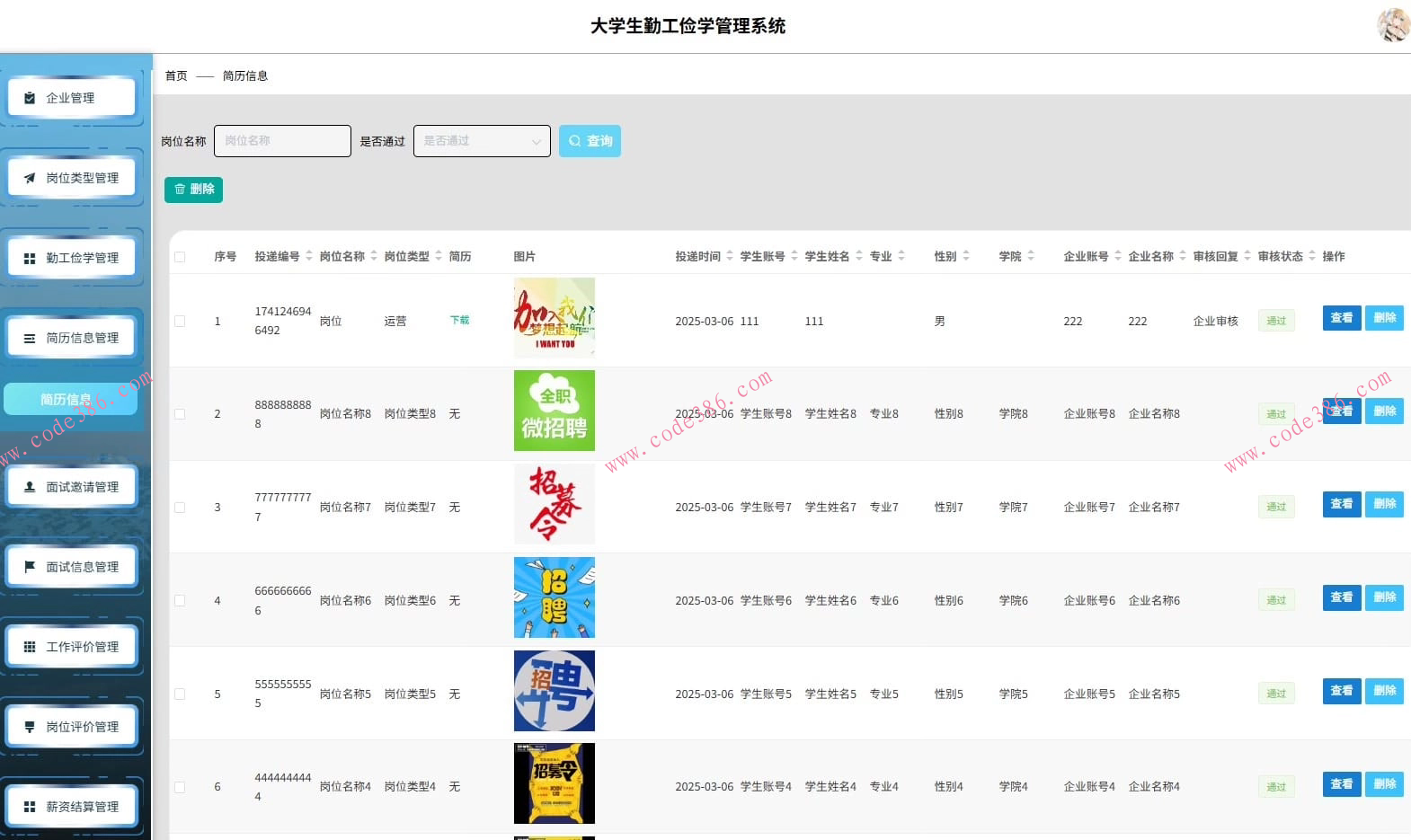Image resolution: width=1411 pixels, height=840 pixels.
Task: Sort by 投递时间 column arrows
Action: click(730, 256)
